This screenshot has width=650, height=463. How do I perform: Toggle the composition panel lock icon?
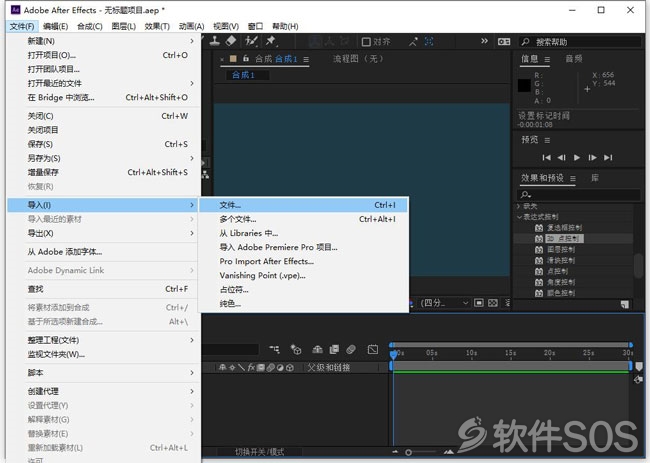point(246,58)
